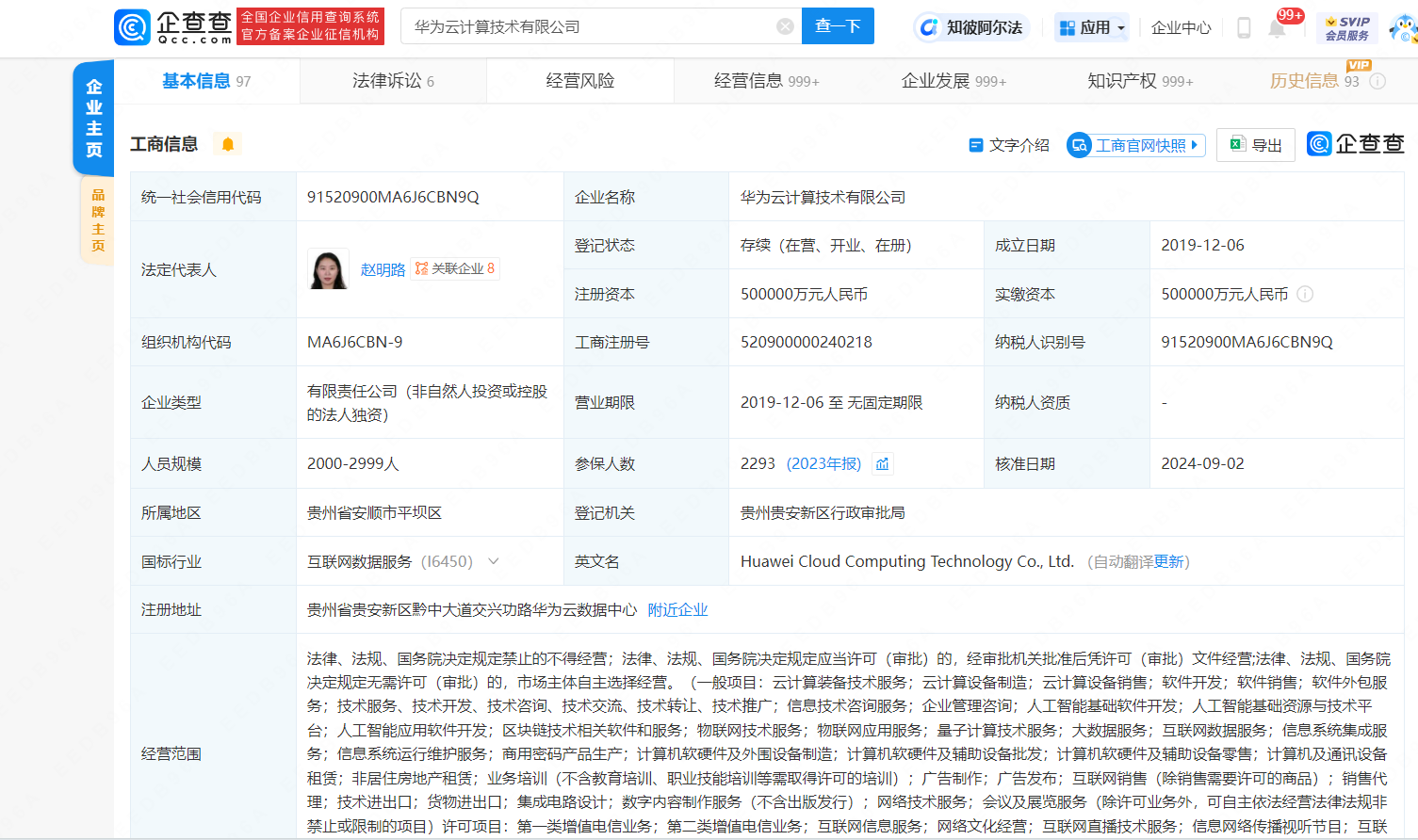
Task: Click the 查一下 search button
Action: (838, 26)
